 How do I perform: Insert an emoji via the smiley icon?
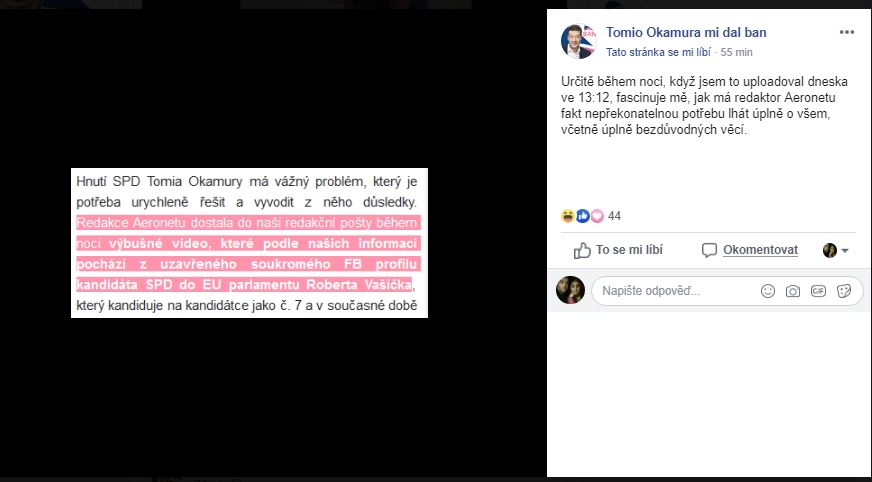[x=767, y=291]
